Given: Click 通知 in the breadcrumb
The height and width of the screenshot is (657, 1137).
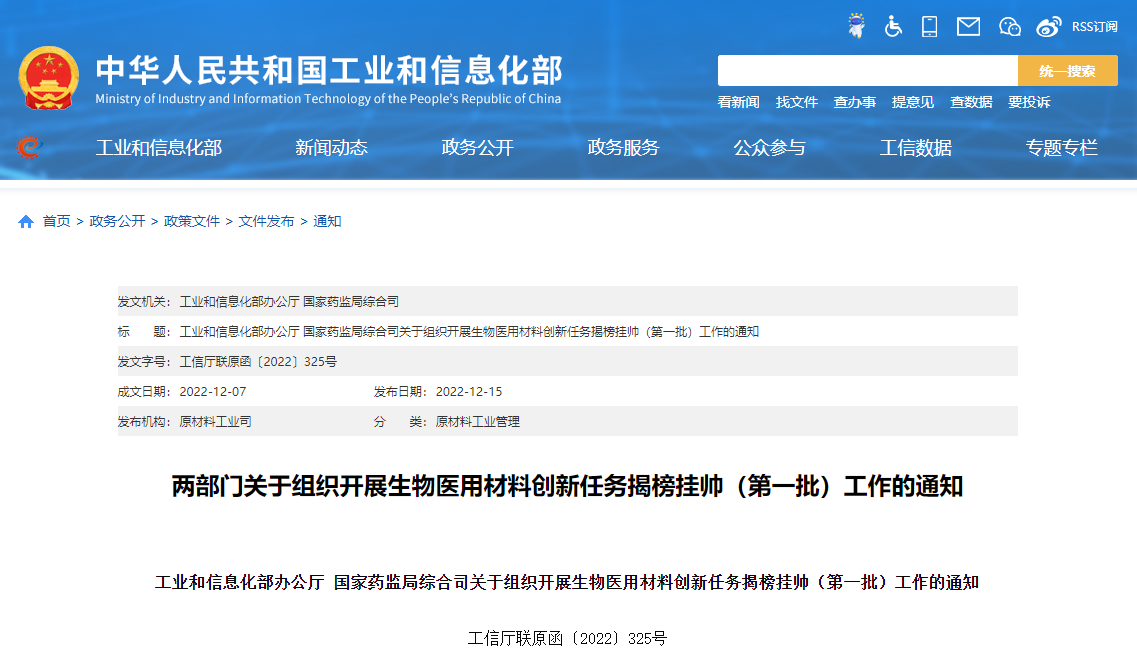Looking at the screenshot, I should pos(327,221).
